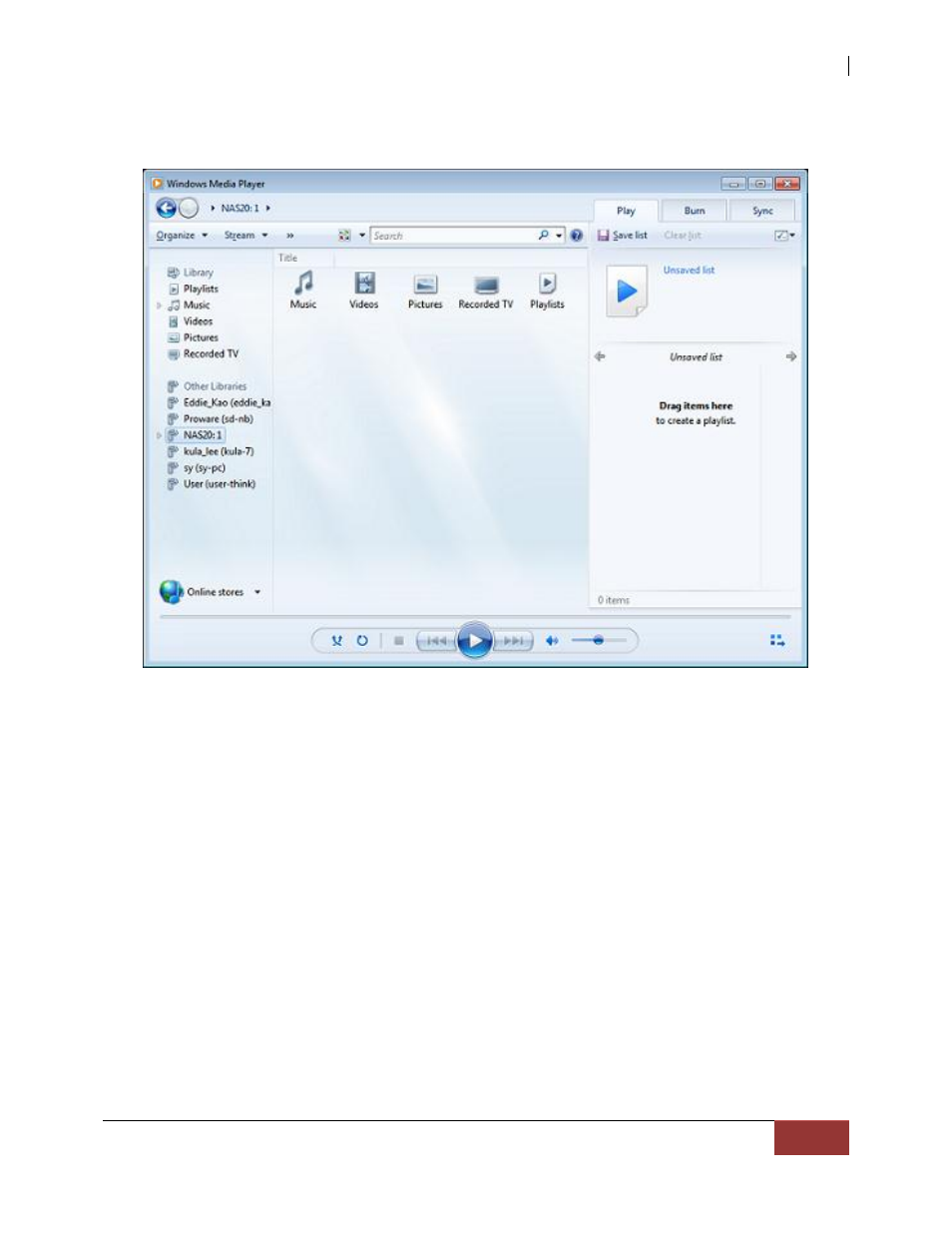Expand the NAS20: 1 tree node

[x=159, y=435]
